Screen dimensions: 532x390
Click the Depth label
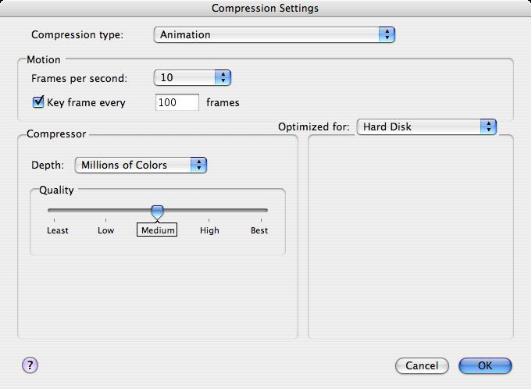coord(48,165)
